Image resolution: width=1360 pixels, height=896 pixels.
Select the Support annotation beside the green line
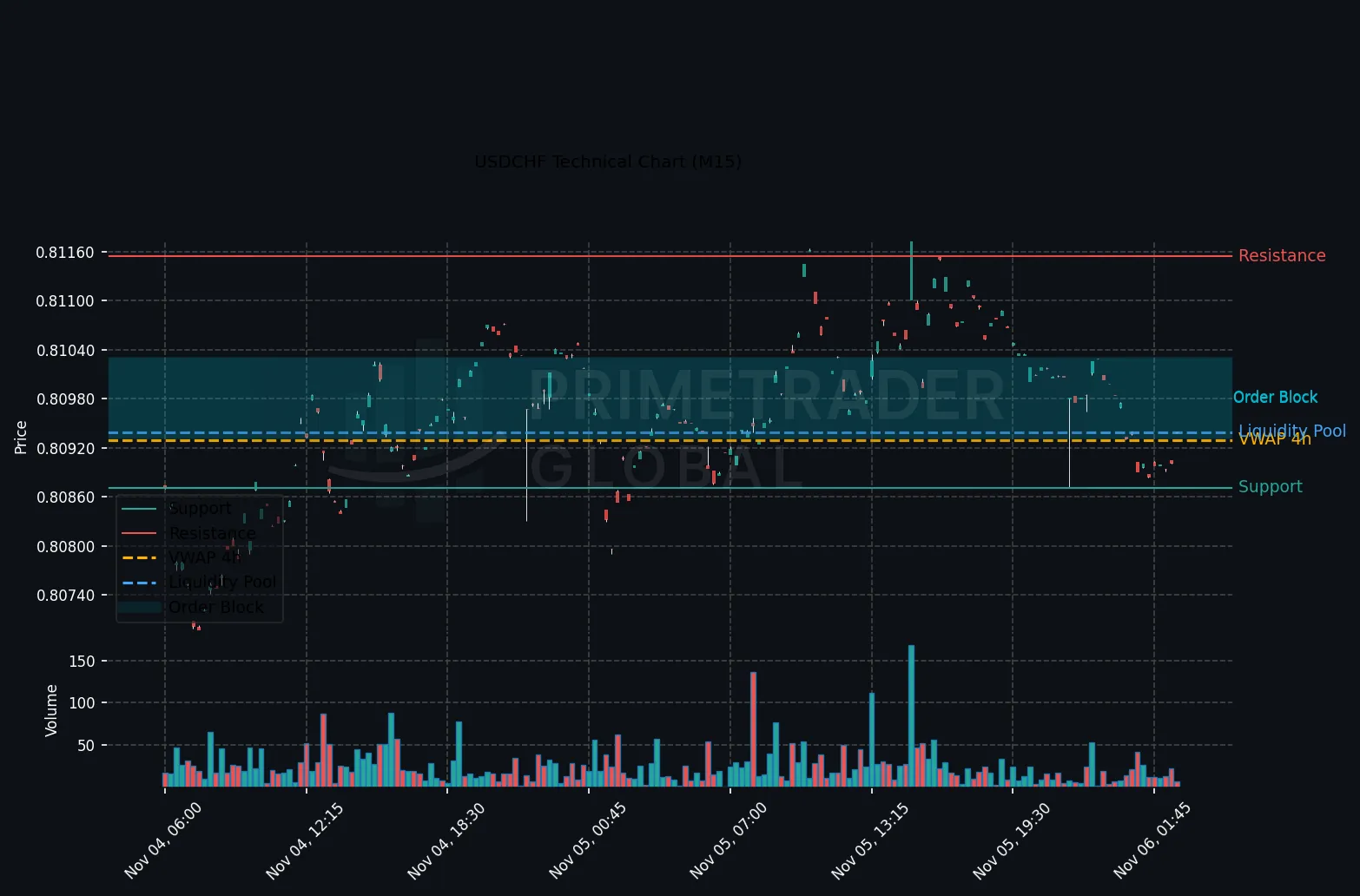click(x=1271, y=487)
